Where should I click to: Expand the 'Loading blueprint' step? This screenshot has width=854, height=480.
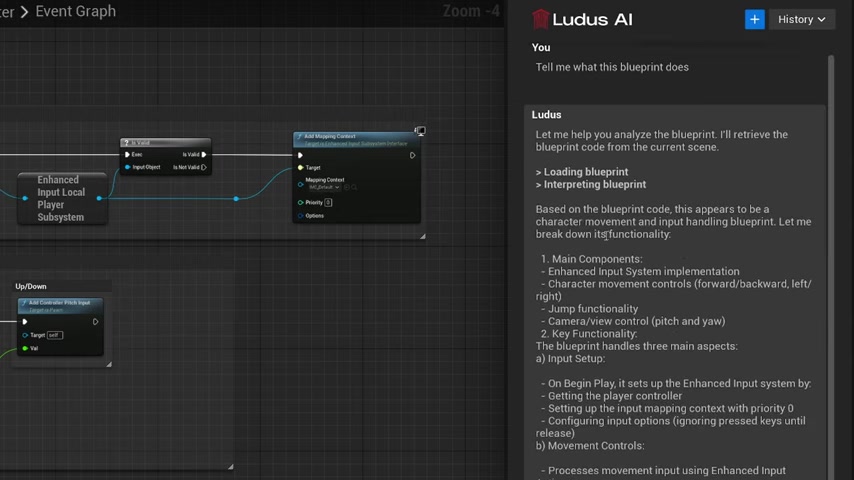pyautogui.click(x=582, y=172)
